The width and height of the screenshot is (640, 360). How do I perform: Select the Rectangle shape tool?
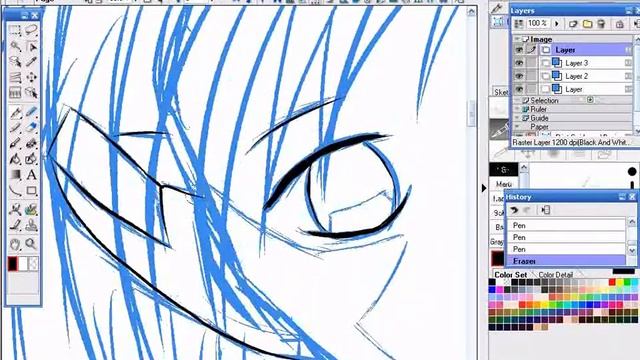coord(31,191)
